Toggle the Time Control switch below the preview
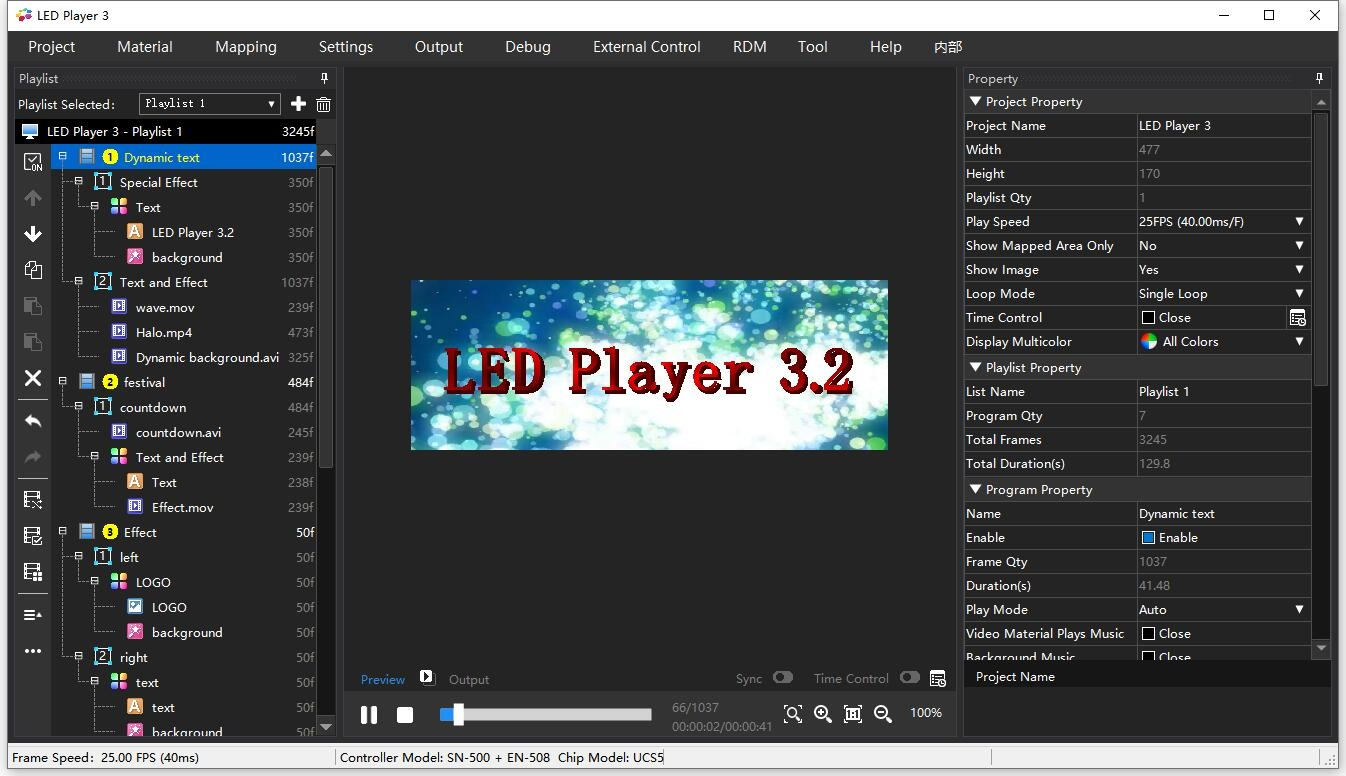This screenshot has height=776, width=1346. coord(909,677)
